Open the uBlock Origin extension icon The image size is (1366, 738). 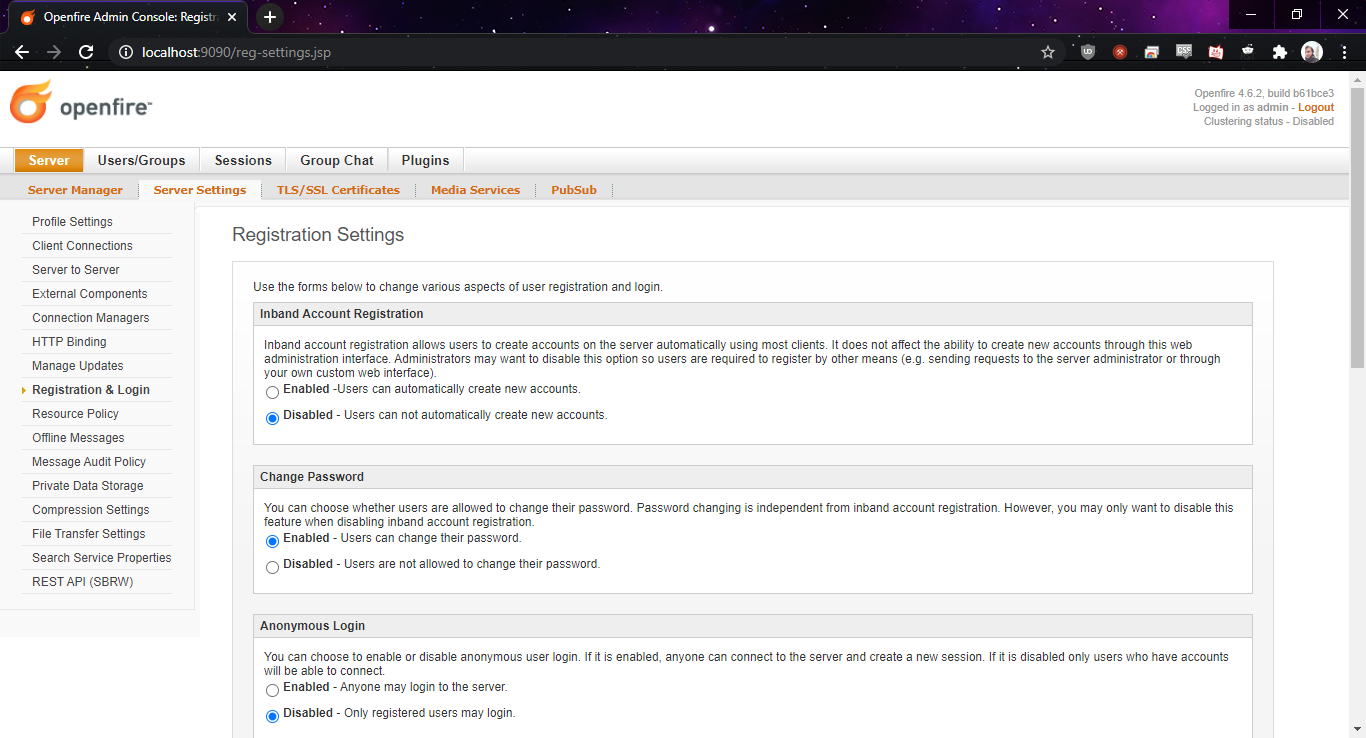tap(1088, 52)
